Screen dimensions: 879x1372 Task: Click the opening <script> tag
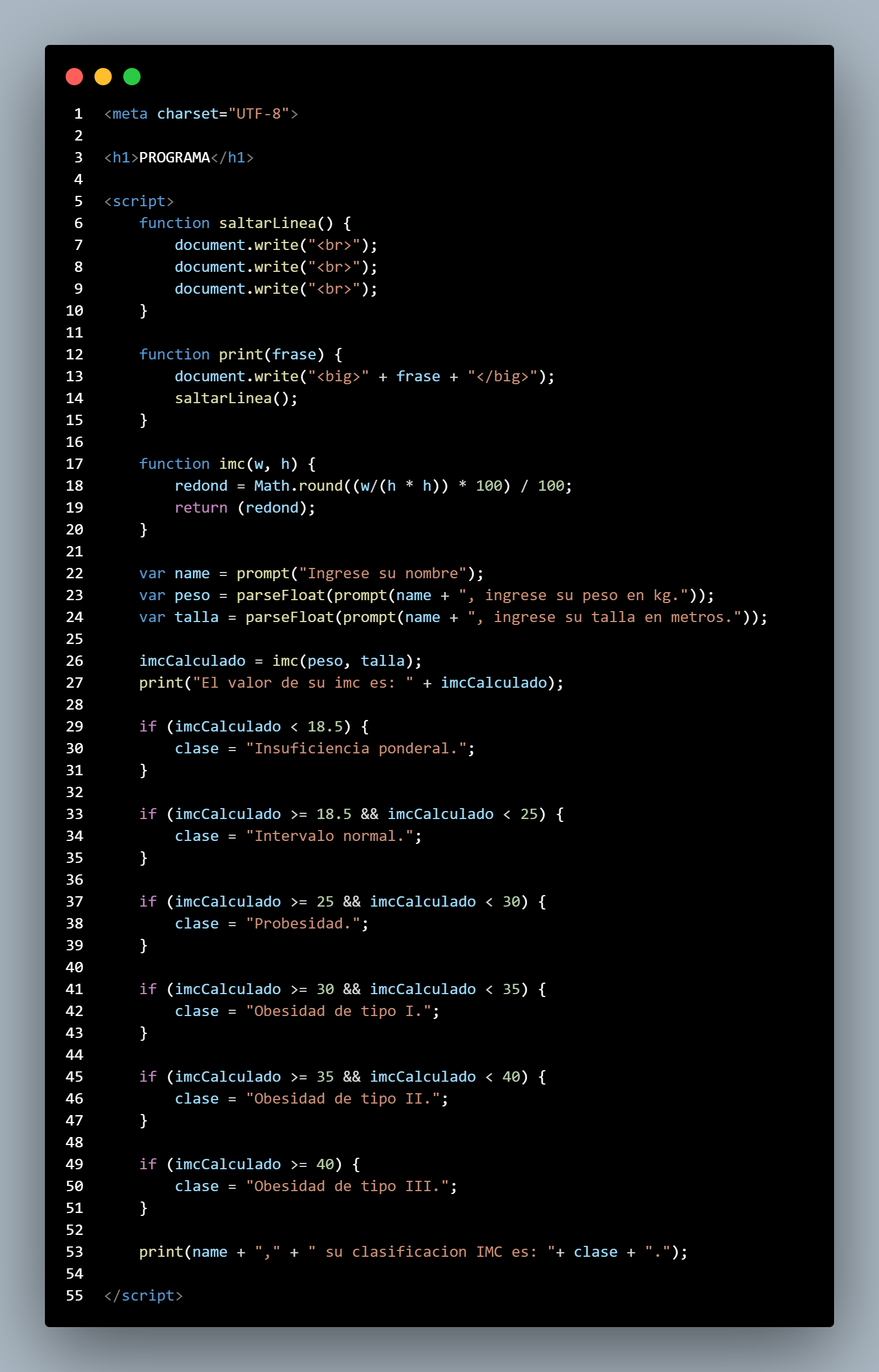139,202
